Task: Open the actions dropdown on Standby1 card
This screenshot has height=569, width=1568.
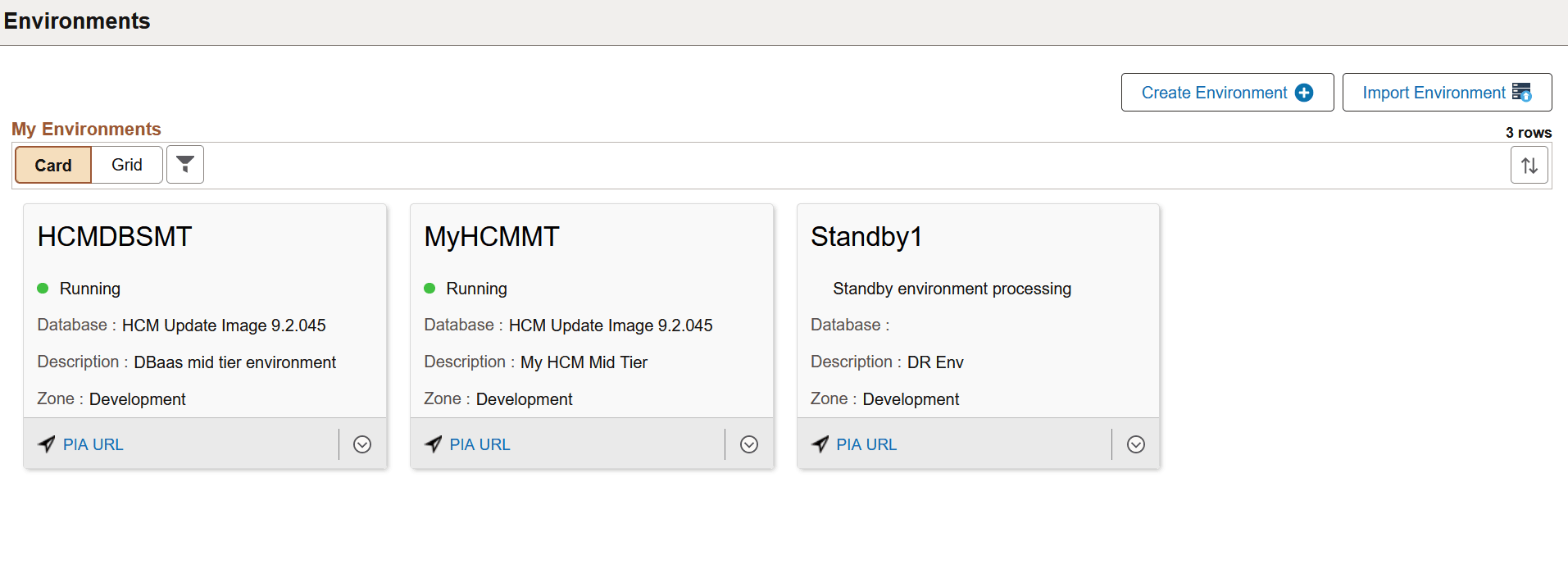Action: [x=1135, y=444]
